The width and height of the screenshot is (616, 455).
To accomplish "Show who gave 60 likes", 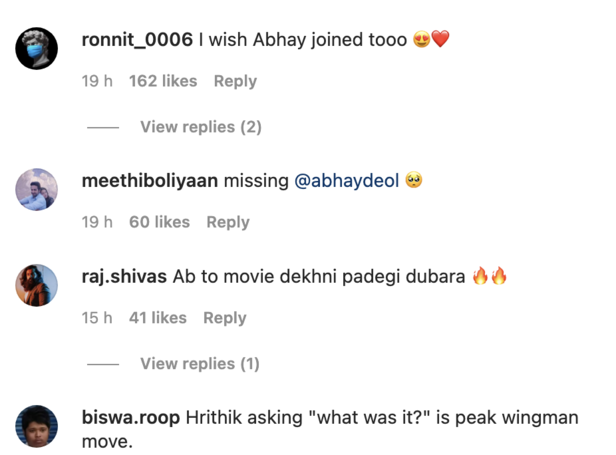I will coord(159,222).
